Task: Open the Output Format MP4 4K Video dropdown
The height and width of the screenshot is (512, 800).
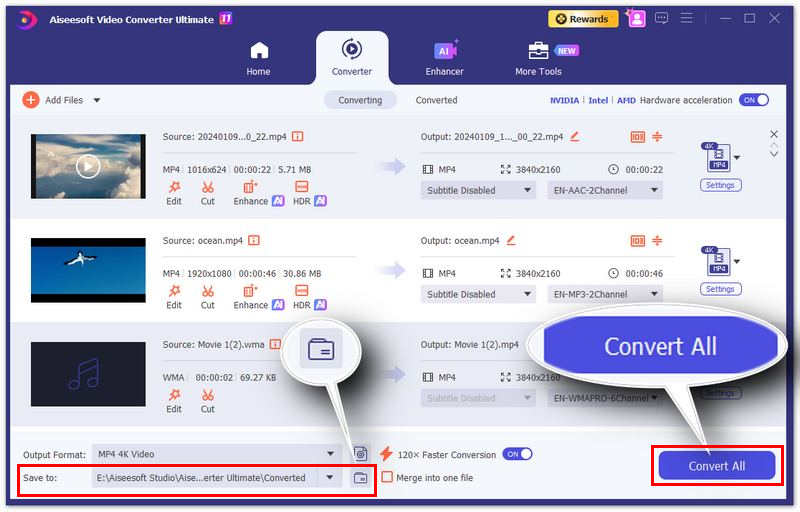Action: [x=217, y=454]
